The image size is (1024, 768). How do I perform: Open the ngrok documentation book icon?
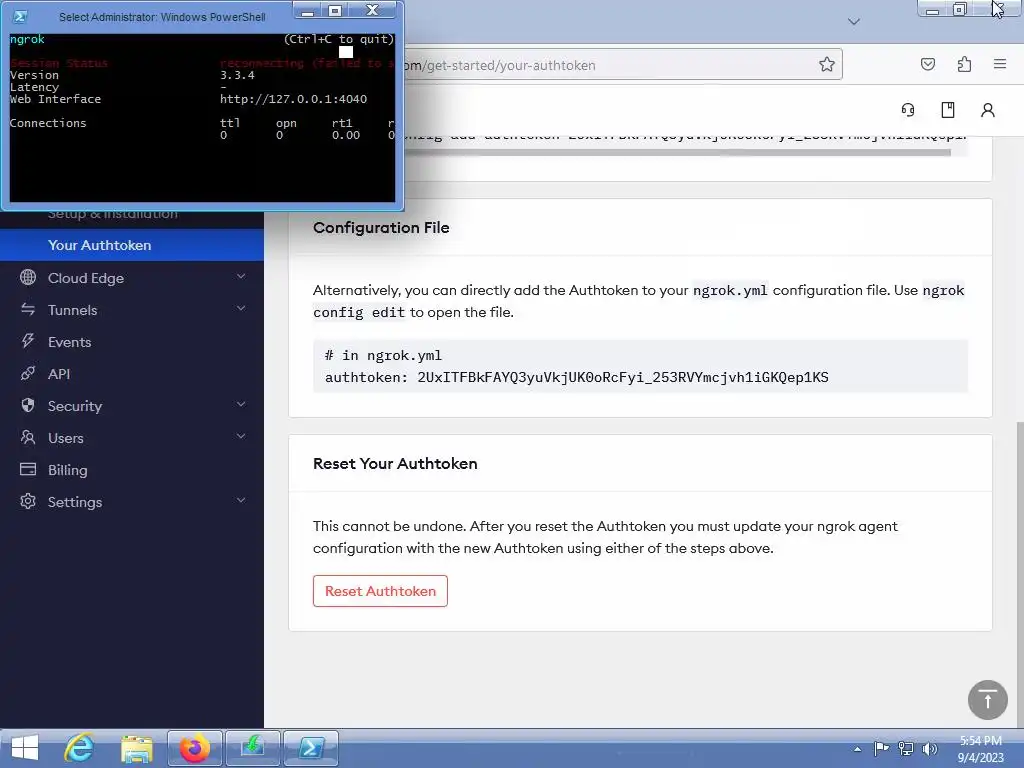948,110
